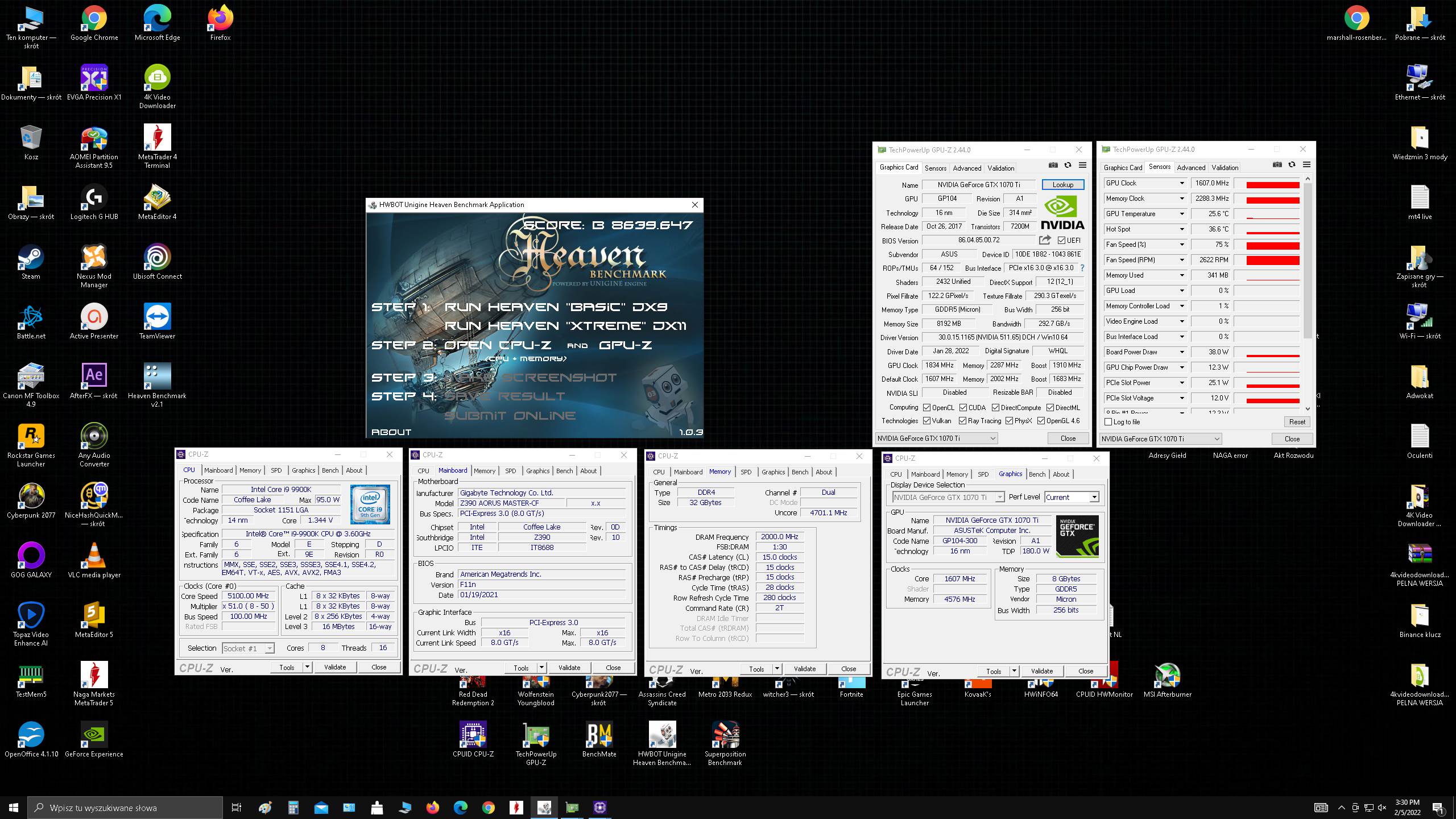1456x819 pixels.
Task: Toggle the UEFI checkbox in GPU-Z
Action: tap(1061, 241)
